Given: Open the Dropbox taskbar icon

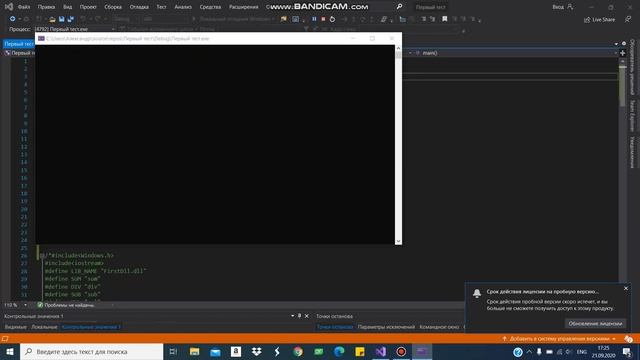Looking at the screenshot, I should pos(256,351).
